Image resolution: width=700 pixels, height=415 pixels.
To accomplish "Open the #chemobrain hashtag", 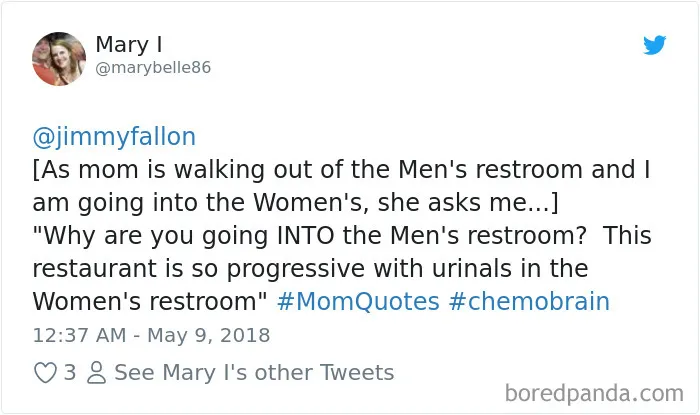I will pos(529,301).
